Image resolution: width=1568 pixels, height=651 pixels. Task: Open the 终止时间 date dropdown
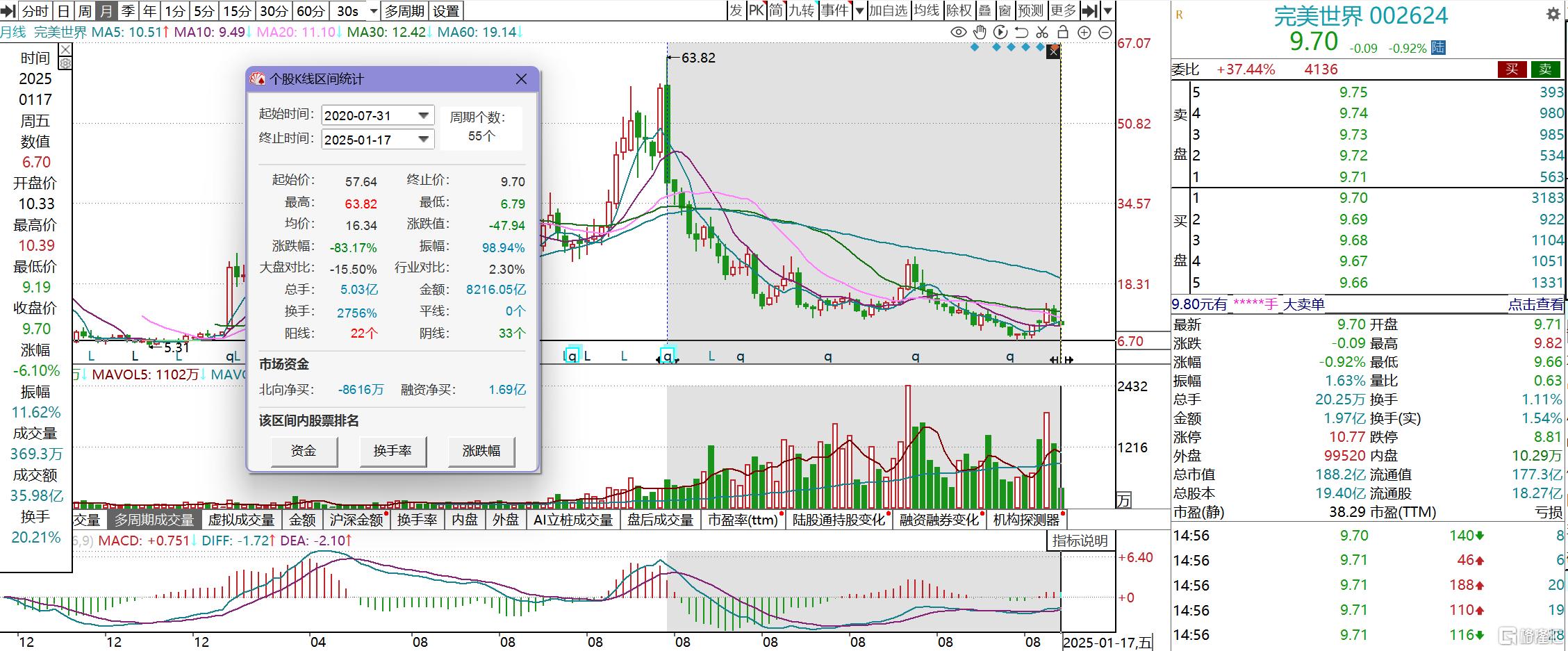(423, 140)
